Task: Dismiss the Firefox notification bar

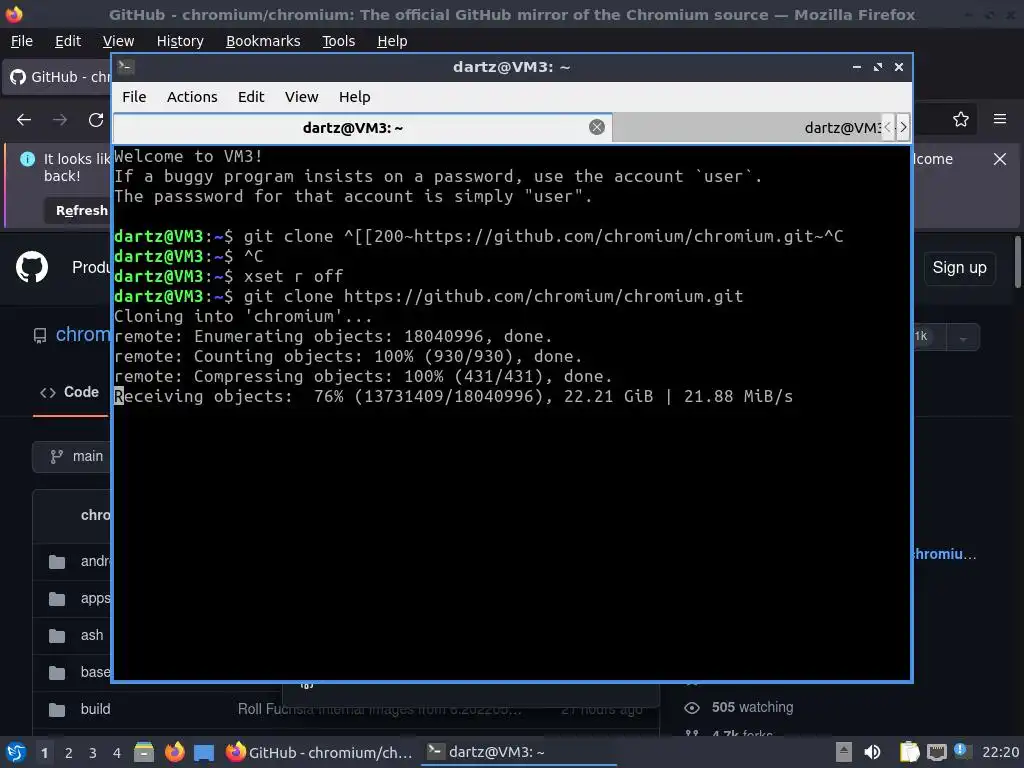Action: click(1000, 159)
